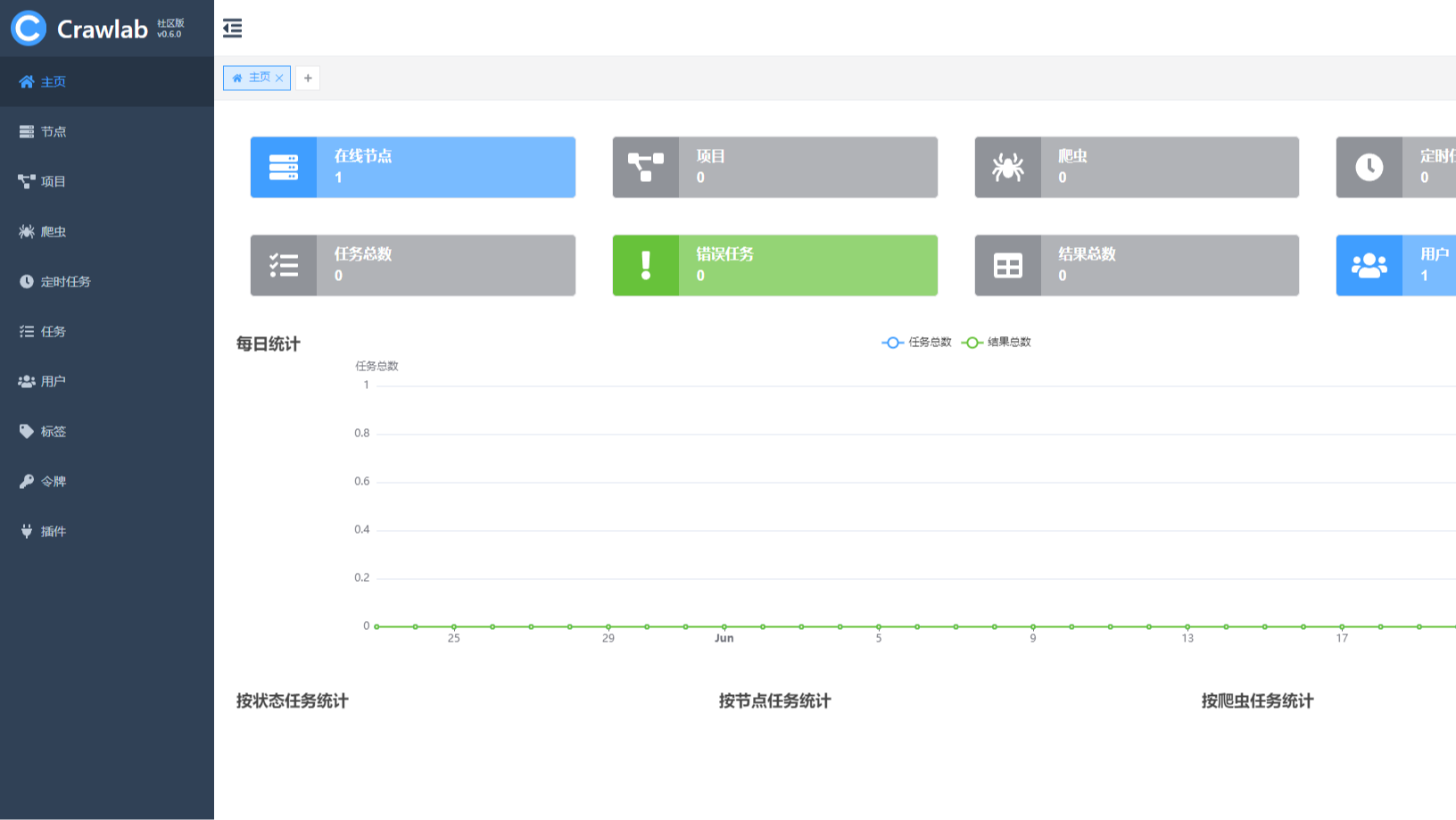Click the 任务总数 checklist icon on card
Viewport: 1456px width, 820px height.
[284, 265]
